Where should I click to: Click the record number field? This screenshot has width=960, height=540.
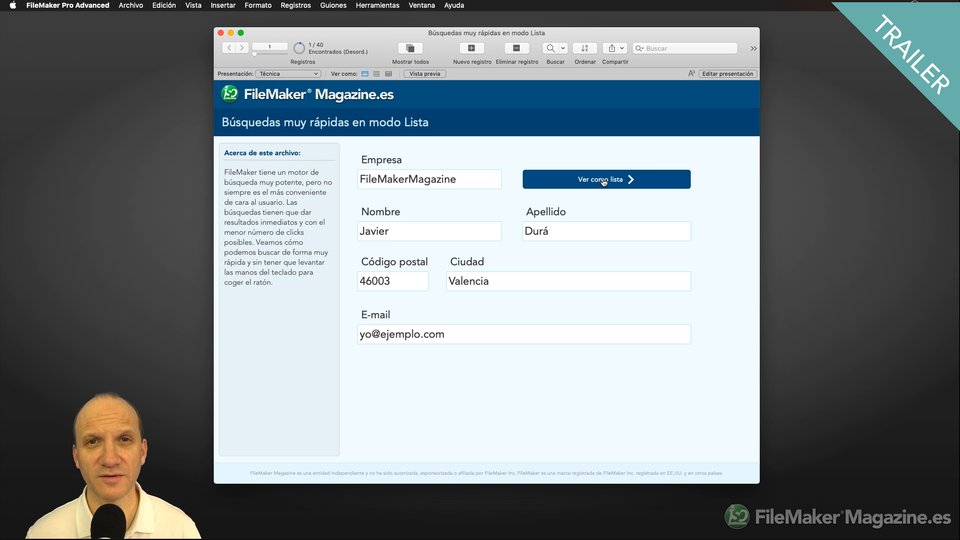tap(269, 47)
